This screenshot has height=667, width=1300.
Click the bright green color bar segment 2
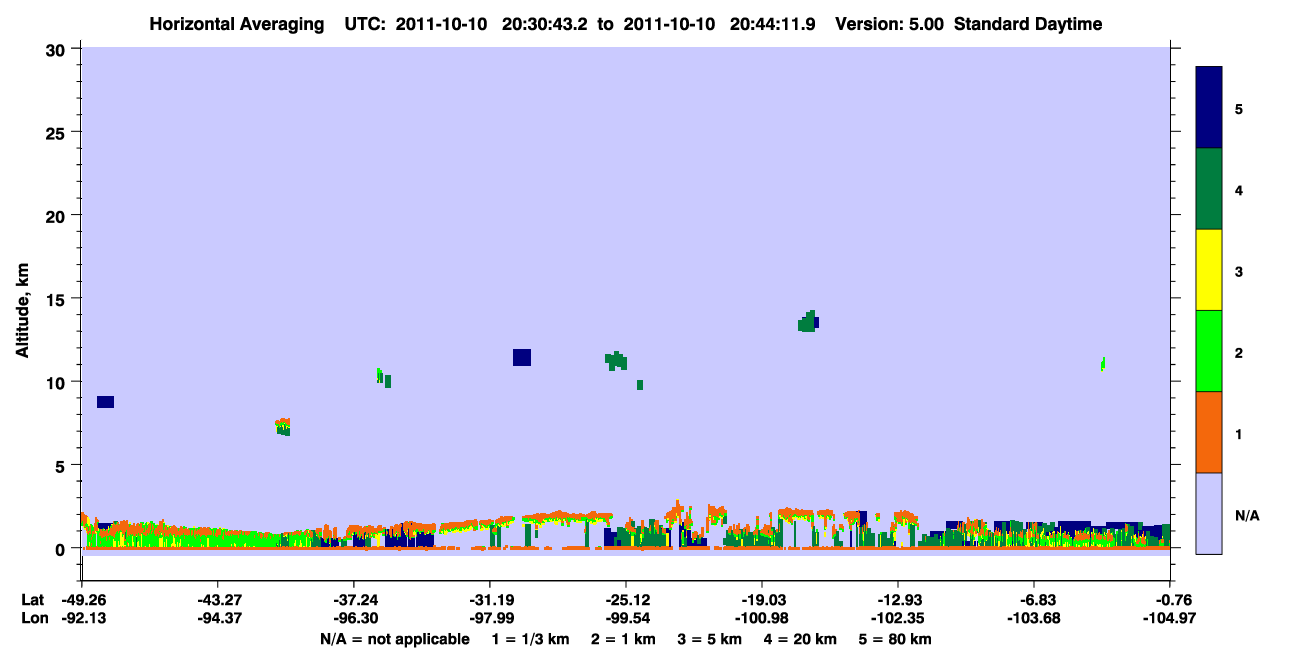1209,351
